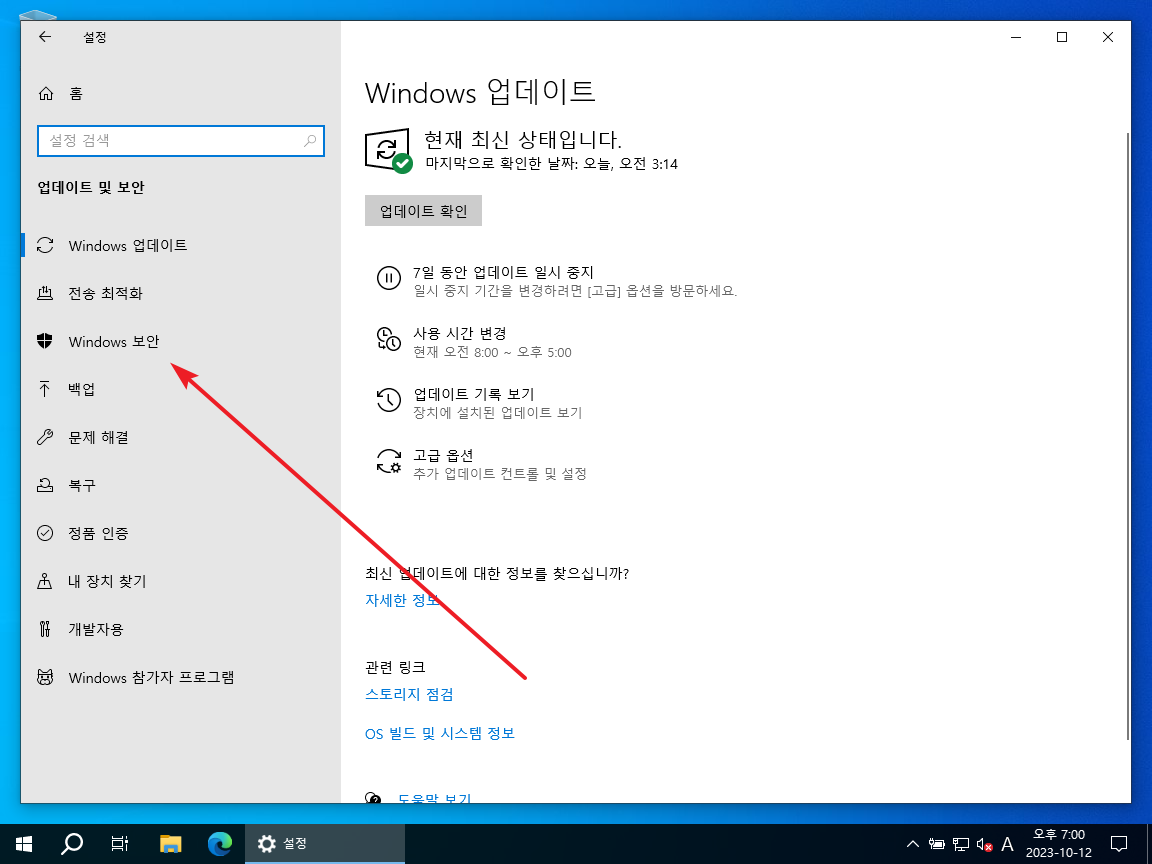The width and height of the screenshot is (1152, 864).
Task: Click the 개발자용 tools icon
Action: (45, 629)
